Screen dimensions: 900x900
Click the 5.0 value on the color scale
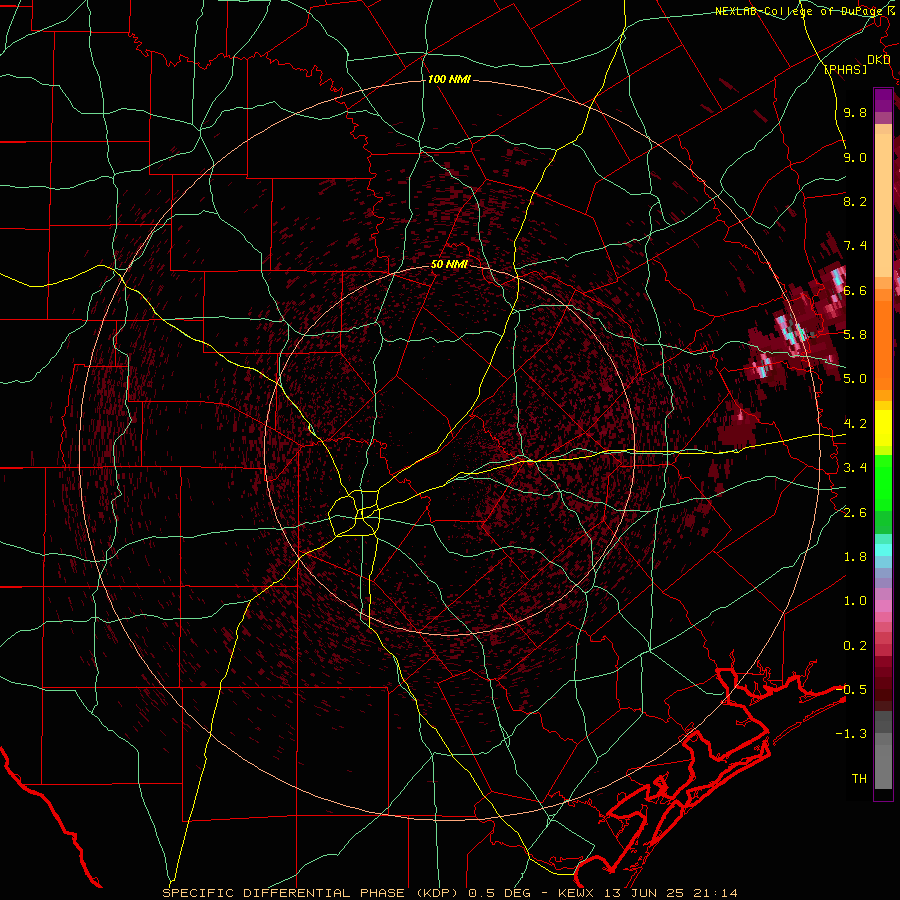[855, 379]
